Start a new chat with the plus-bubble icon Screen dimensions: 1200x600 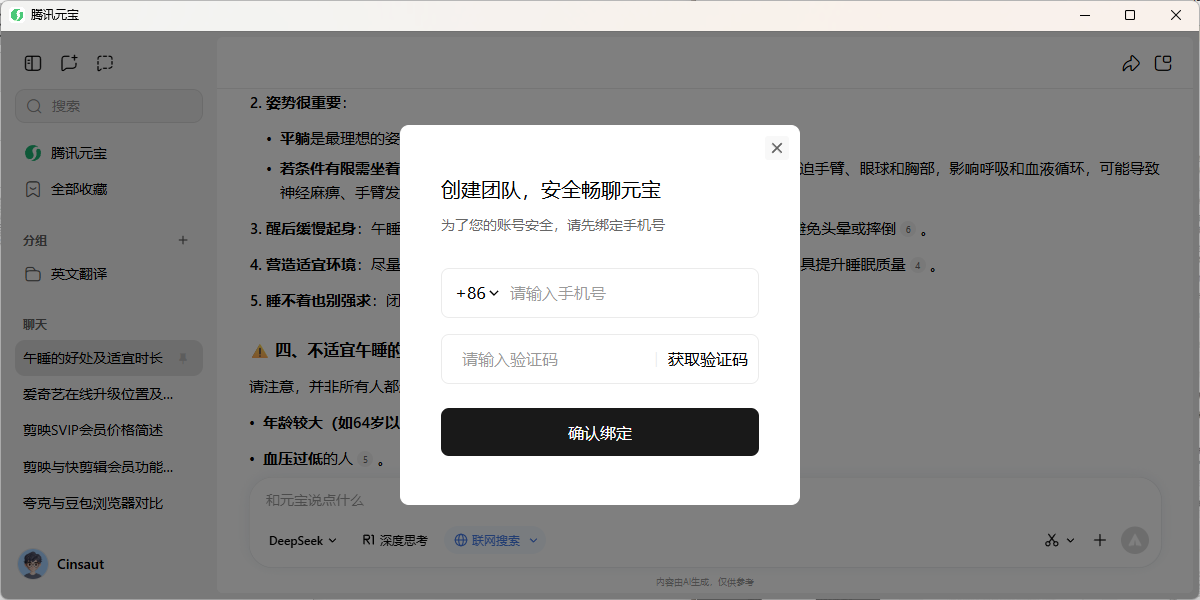[x=69, y=63]
